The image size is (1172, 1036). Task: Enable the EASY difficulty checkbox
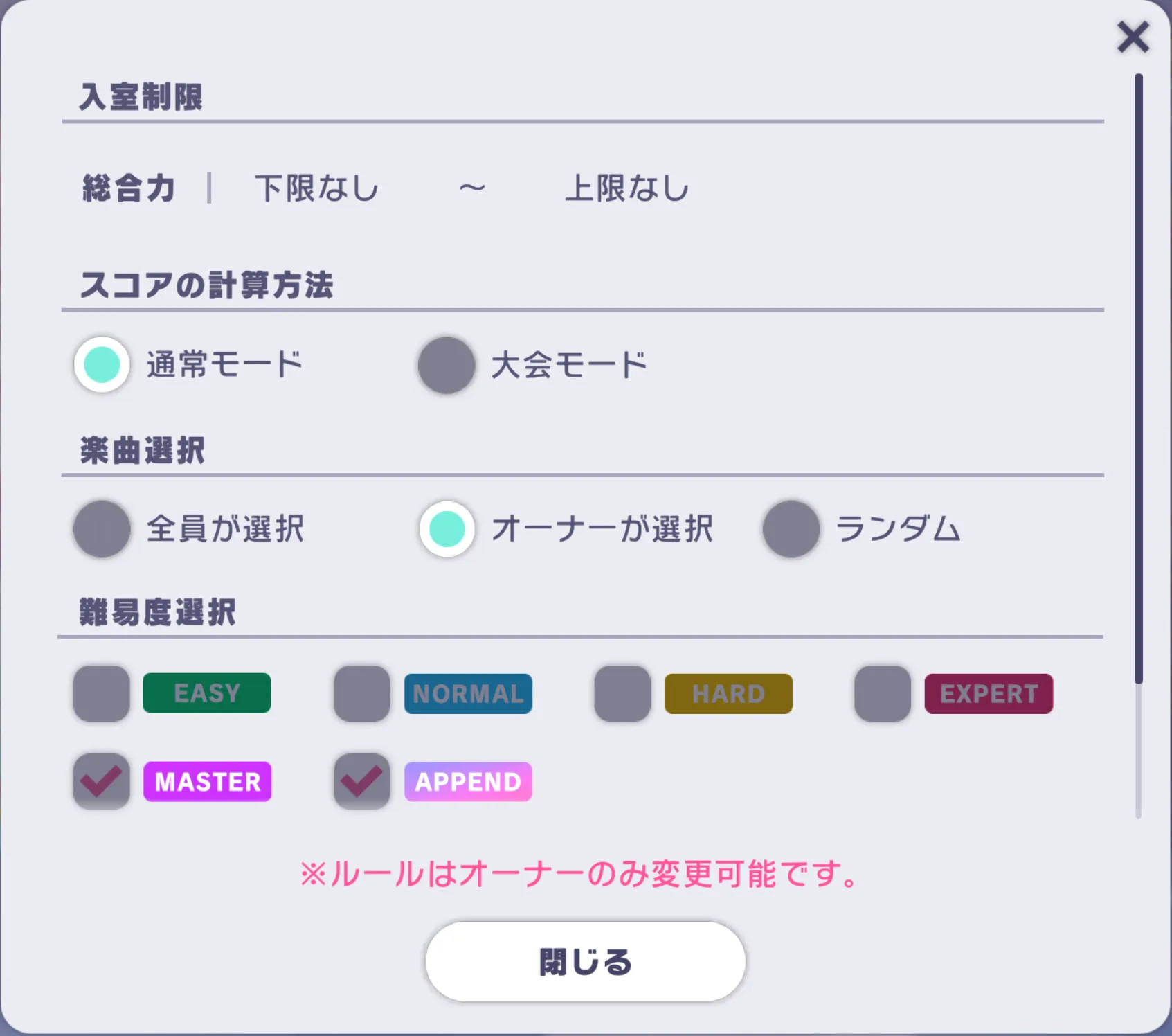pyautogui.click(x=101, y=693)
